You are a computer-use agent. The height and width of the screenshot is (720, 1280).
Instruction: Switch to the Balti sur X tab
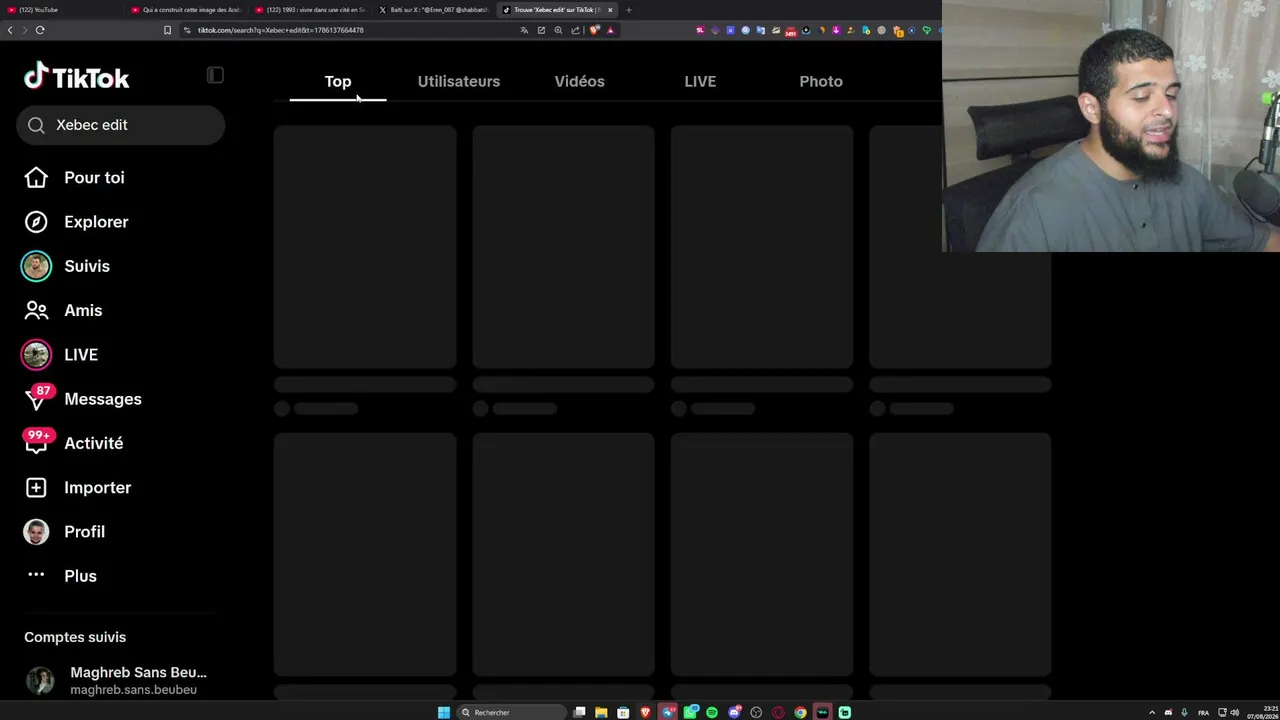pyautogui.click(x=434, y=10)
